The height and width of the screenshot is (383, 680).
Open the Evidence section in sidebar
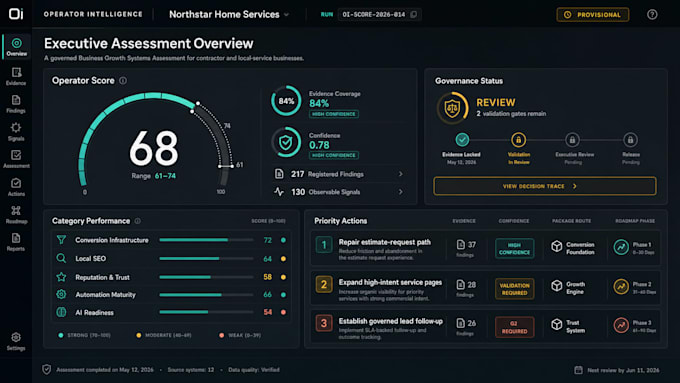(x=16, y=76)
